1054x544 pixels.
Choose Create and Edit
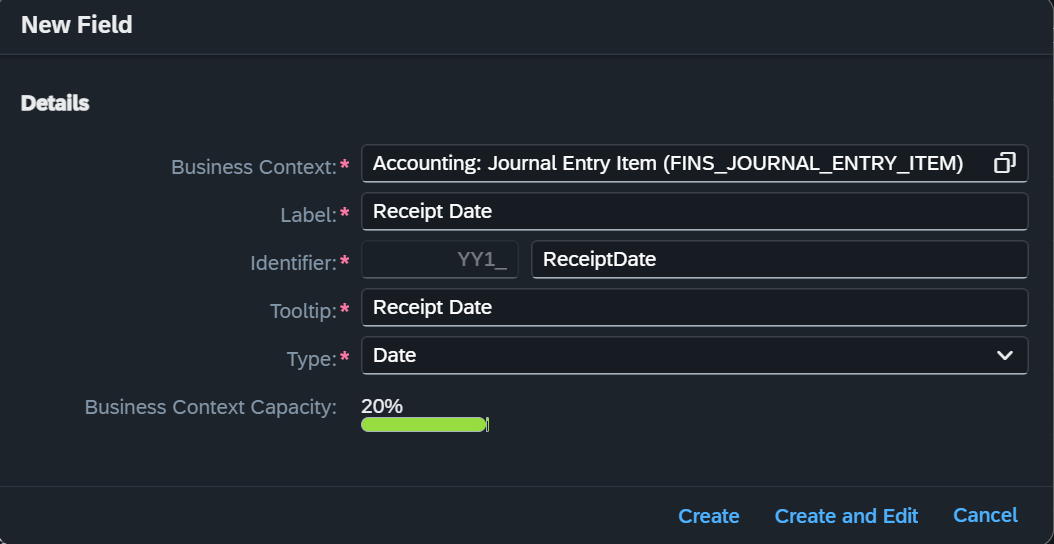846,516
